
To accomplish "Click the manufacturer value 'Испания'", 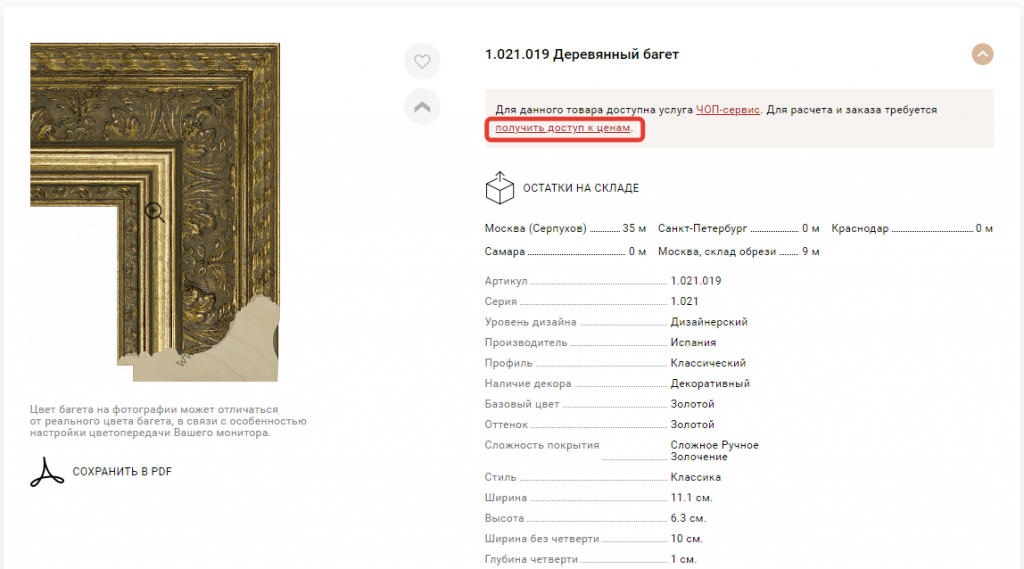I will 693,342.
